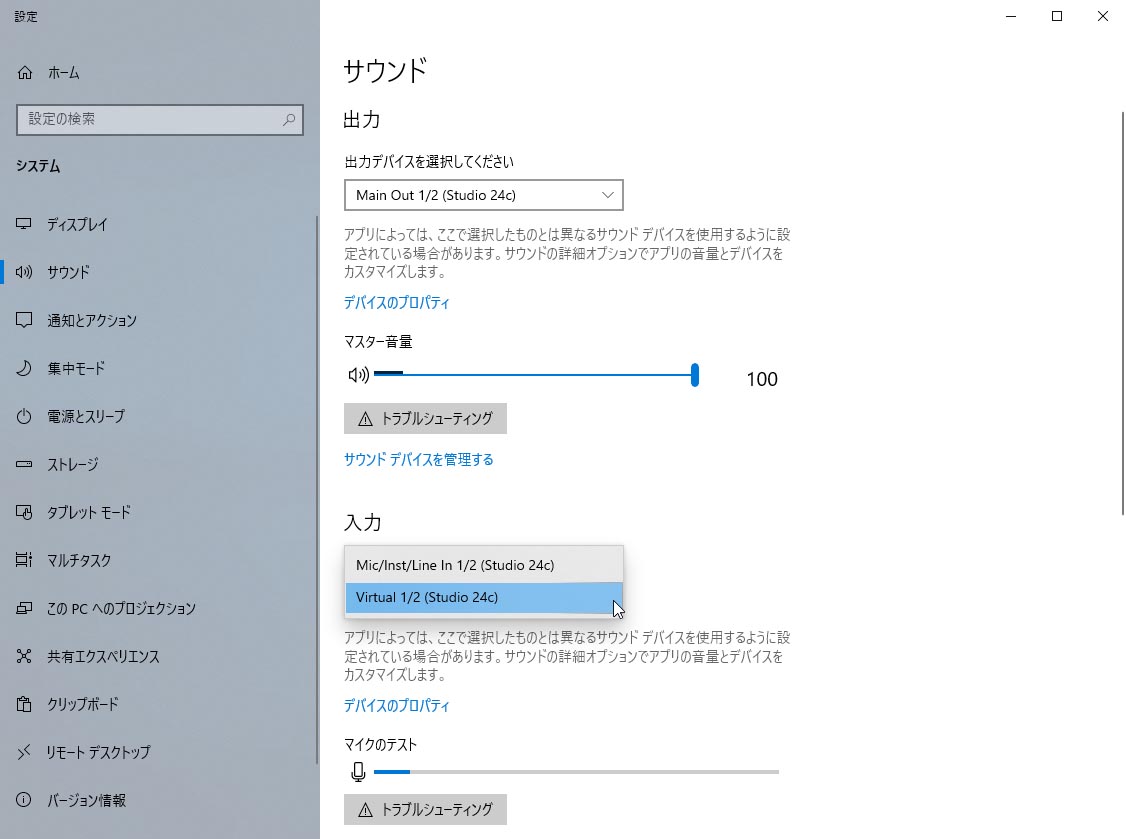Set the マスター音量 slider handle
Image resolution: width=1126 pixels, height=839 pixels.
pyautogui.click(x=694, y=374)
